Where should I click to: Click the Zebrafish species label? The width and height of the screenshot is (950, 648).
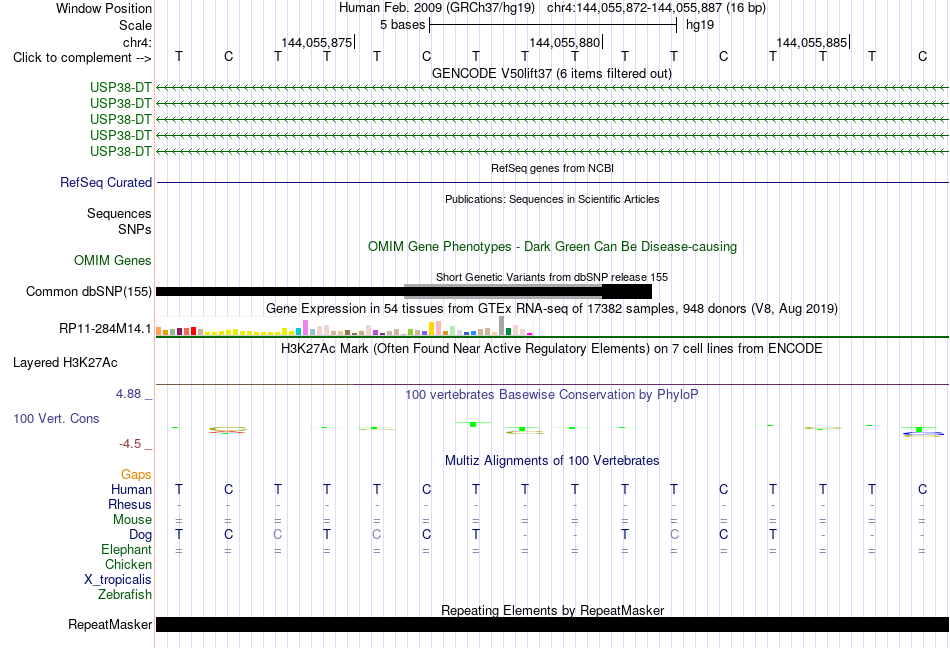click(125, 595)
